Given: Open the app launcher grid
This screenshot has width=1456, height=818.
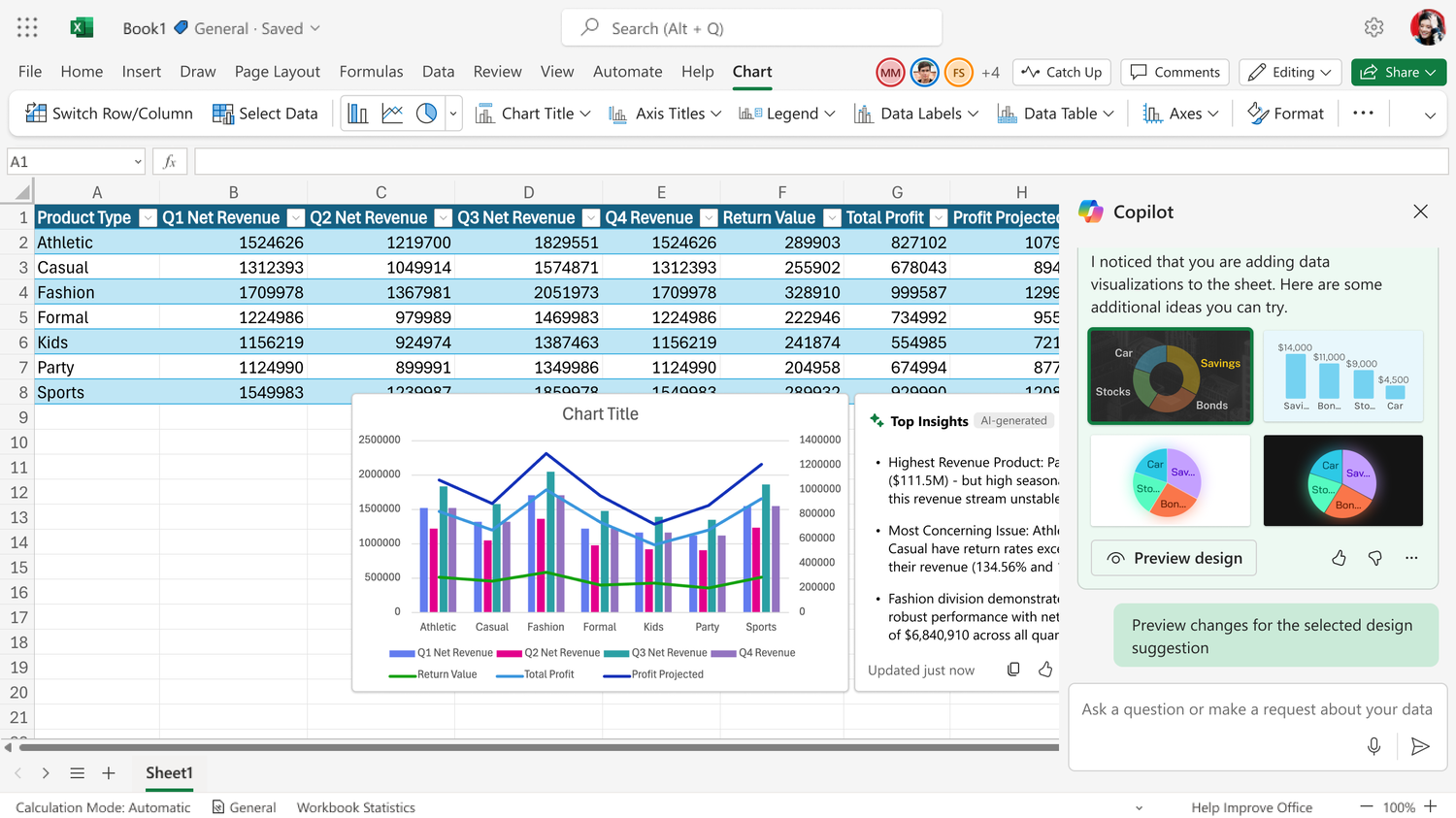Looking at the screenshot, I should point(27,28).
